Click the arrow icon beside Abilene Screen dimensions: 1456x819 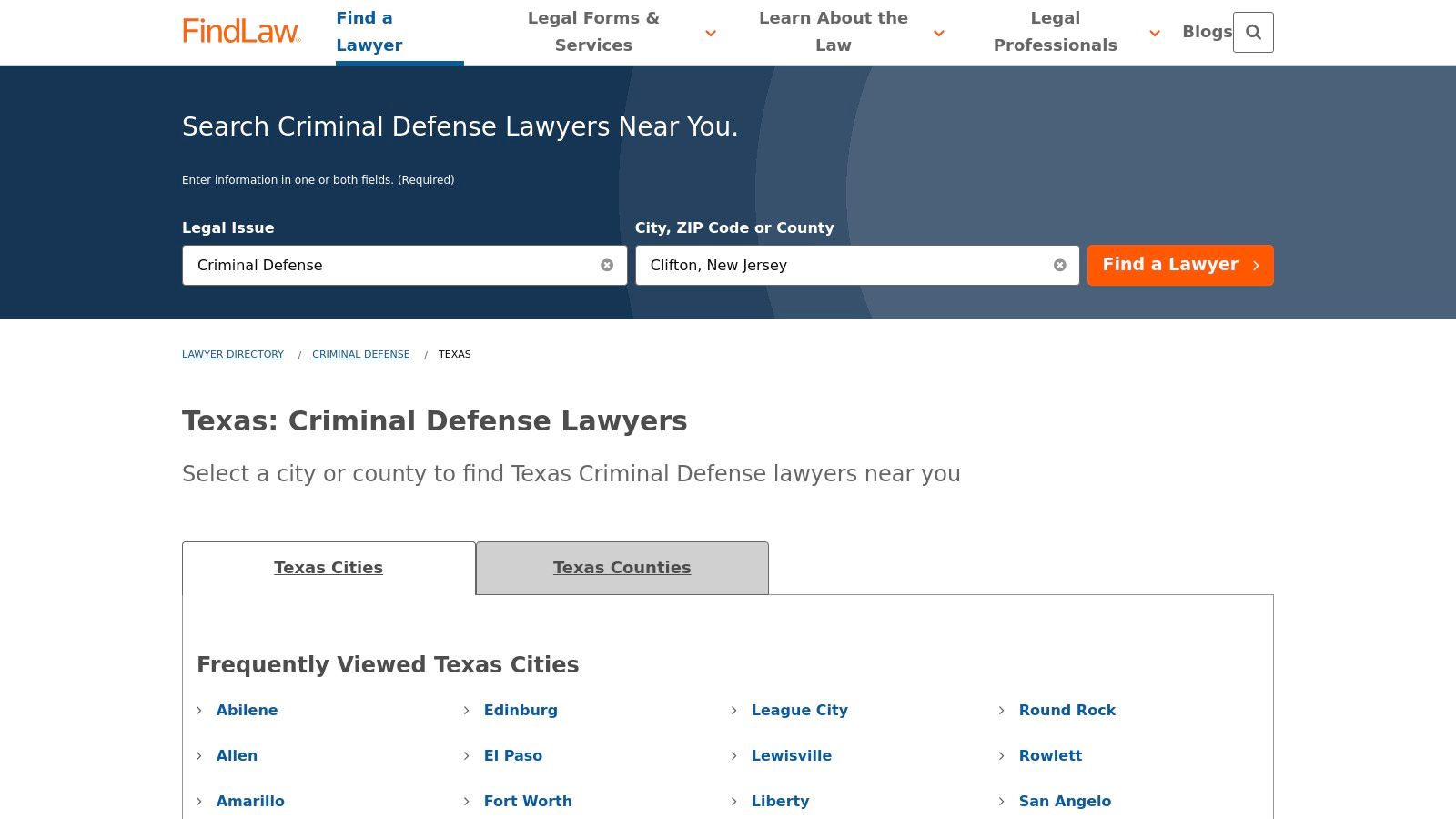199,712
